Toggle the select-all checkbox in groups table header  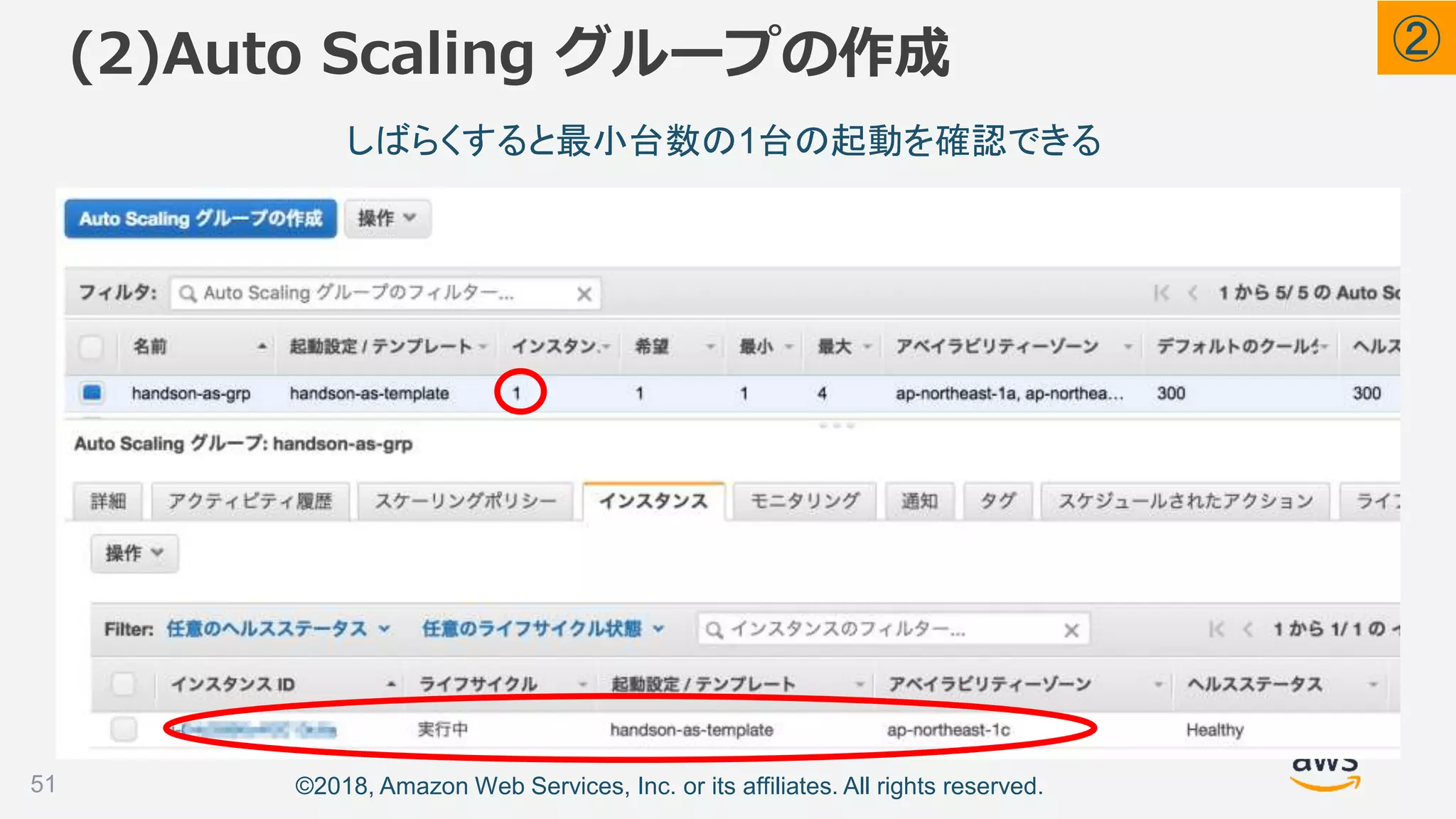point(92,347)
